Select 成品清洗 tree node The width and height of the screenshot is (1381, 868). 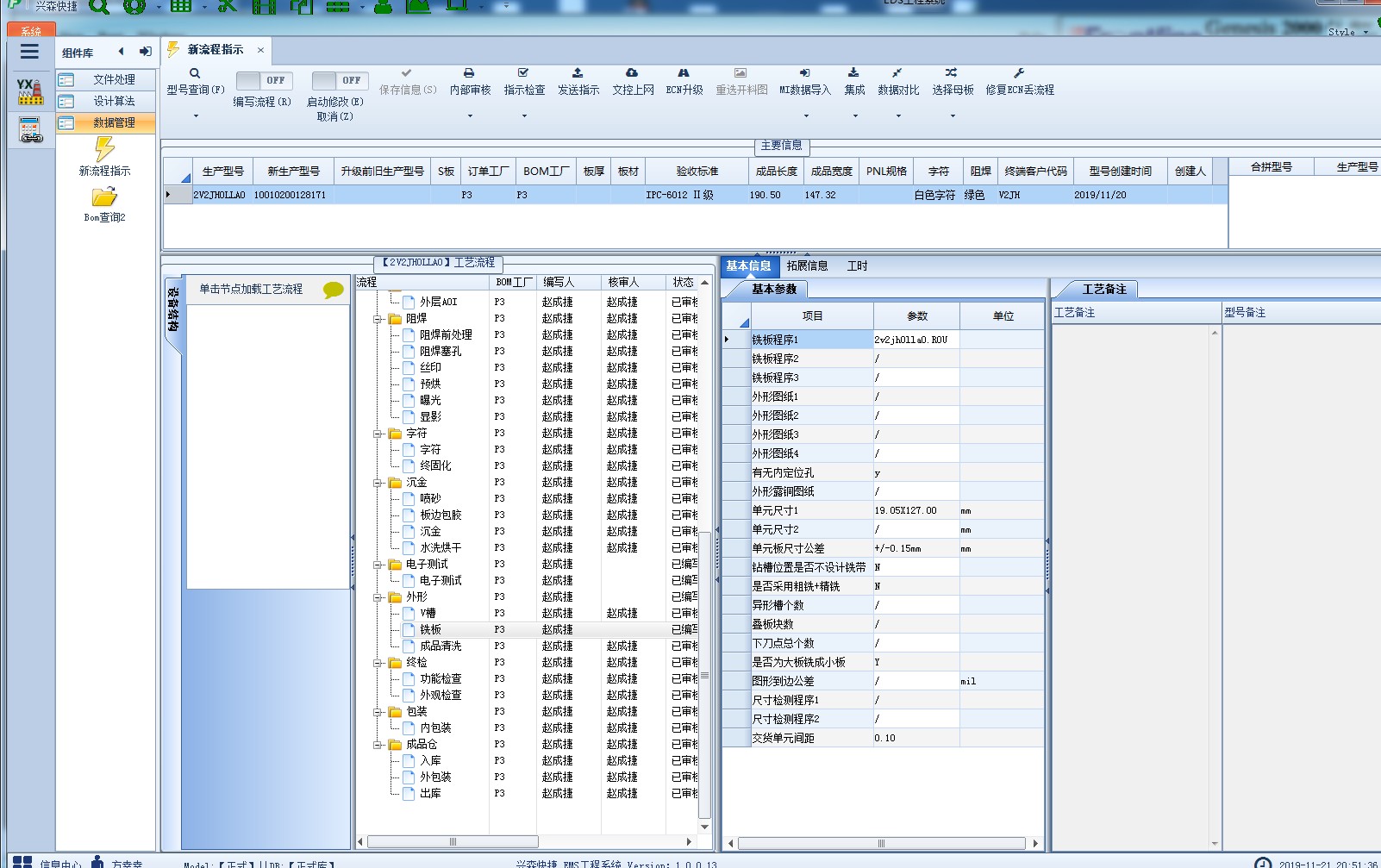click(x=441, y=646)
